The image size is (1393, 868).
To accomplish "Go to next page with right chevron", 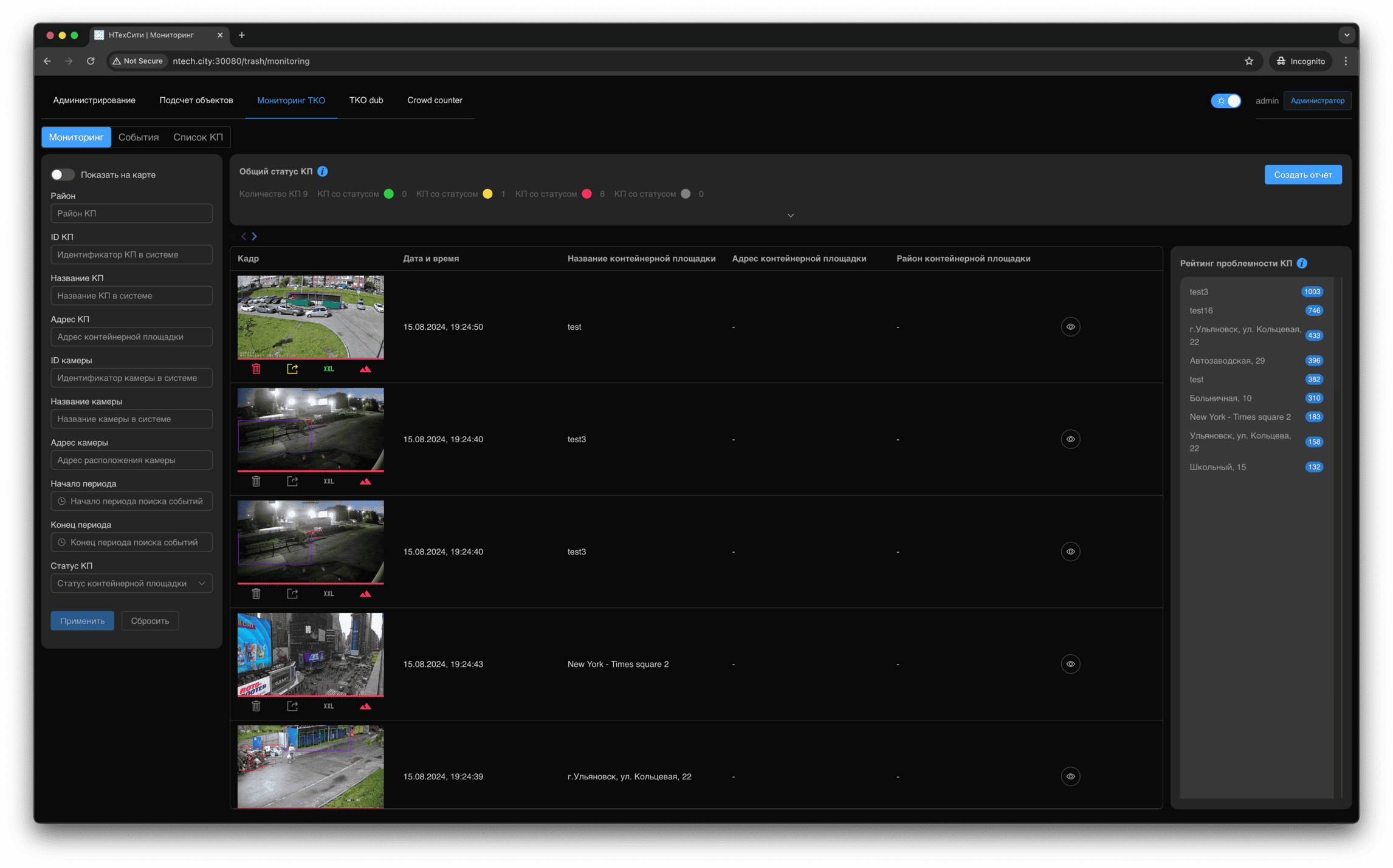I will [255, 236].
